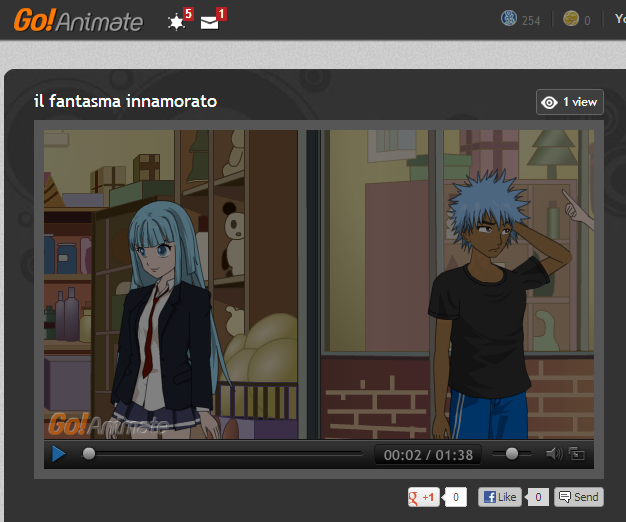The image size is (626, 522).
Task: Click the video seek bar track
Action: tap(222, 454)
